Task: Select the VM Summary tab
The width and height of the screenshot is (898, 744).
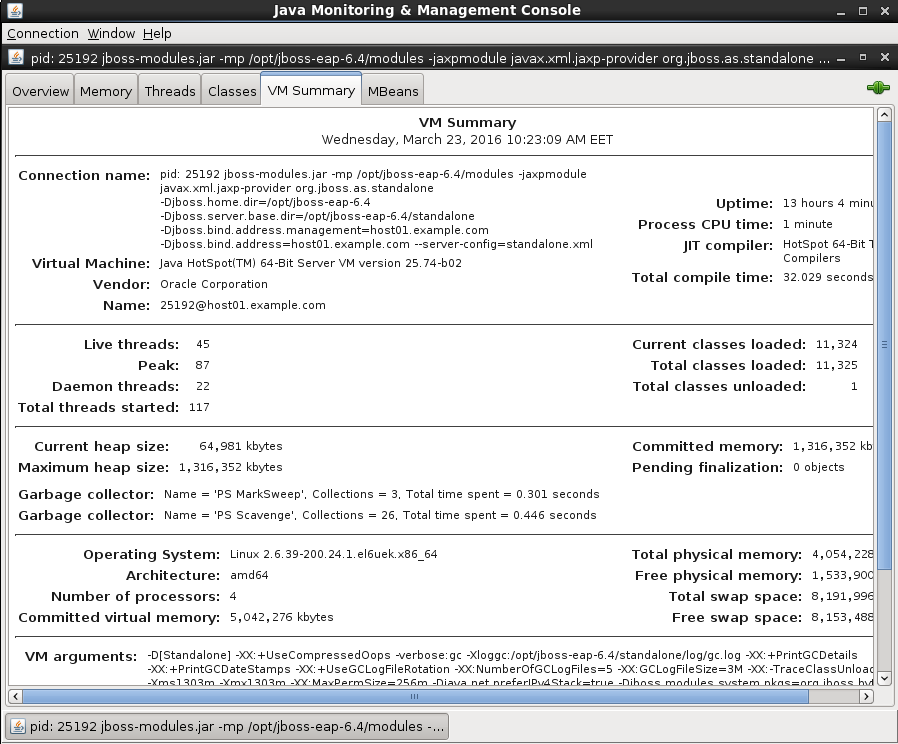Action: point(311,90)
